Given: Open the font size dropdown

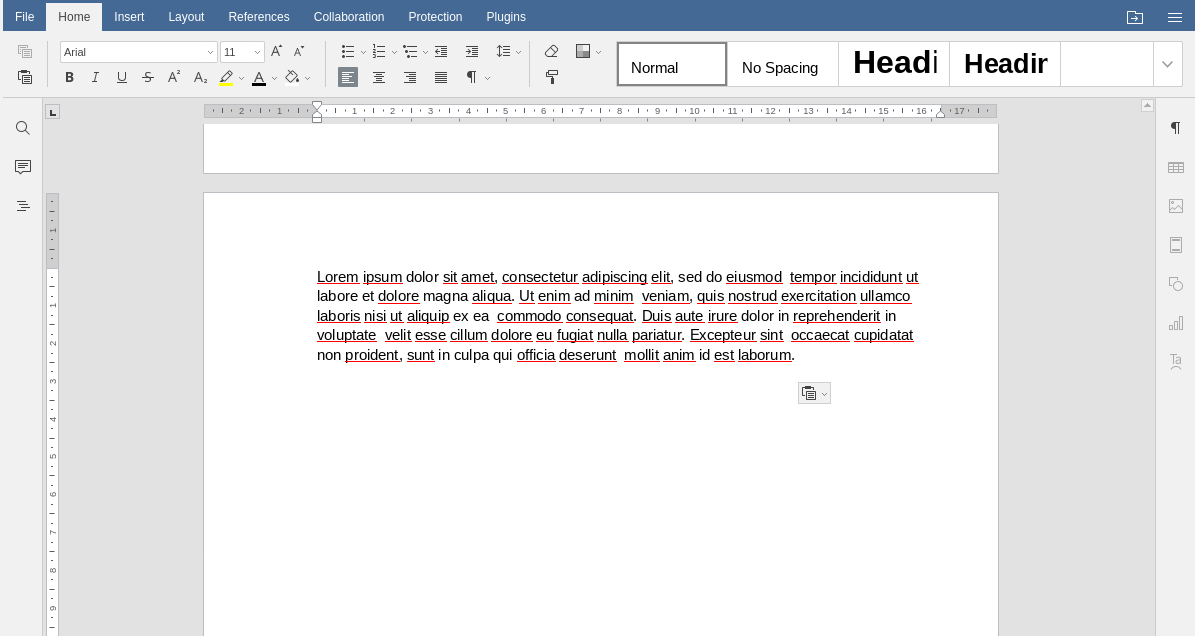Looking at the screenshot, I should 257,52.
